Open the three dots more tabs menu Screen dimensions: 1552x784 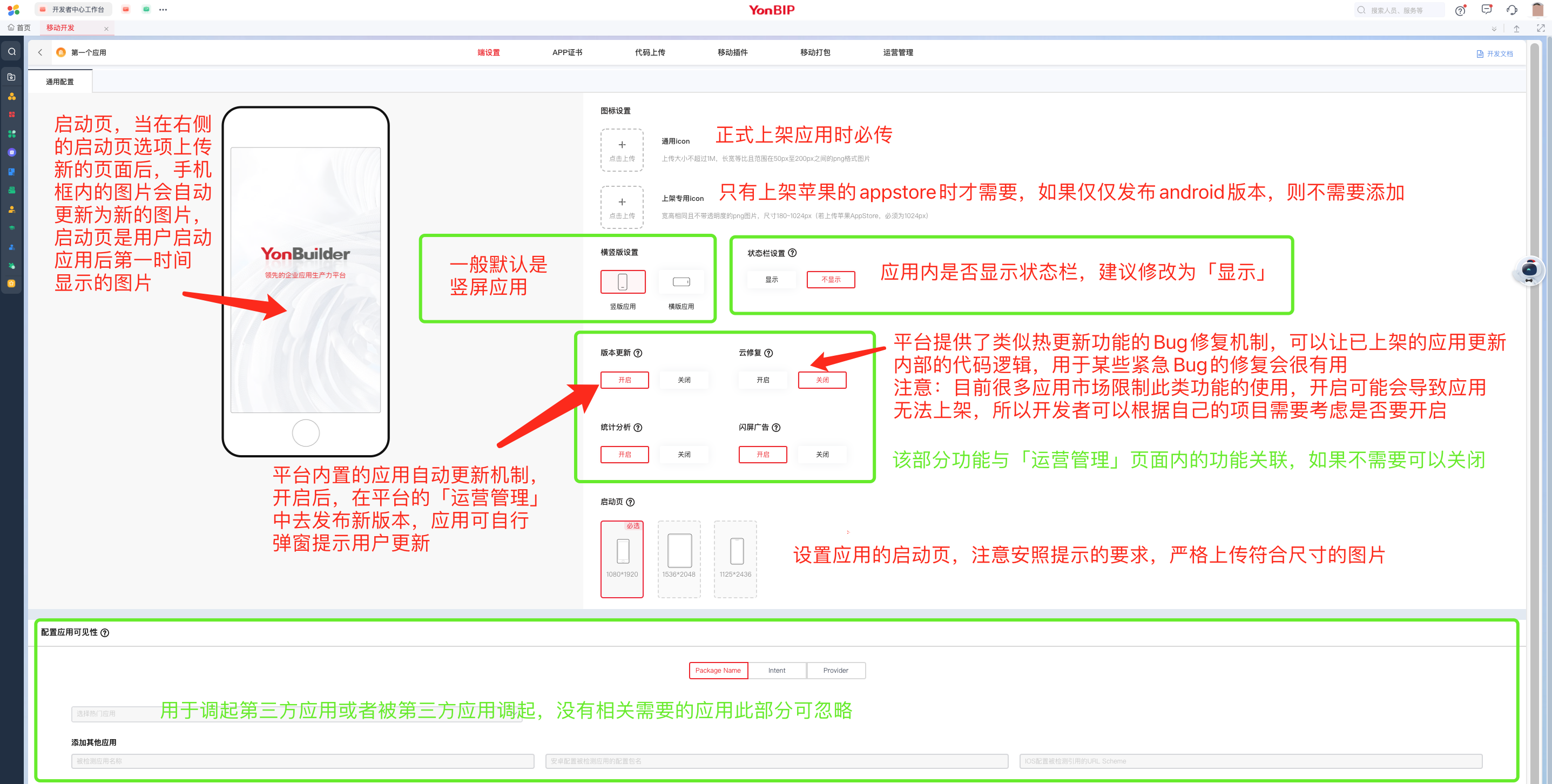point(163,10)
